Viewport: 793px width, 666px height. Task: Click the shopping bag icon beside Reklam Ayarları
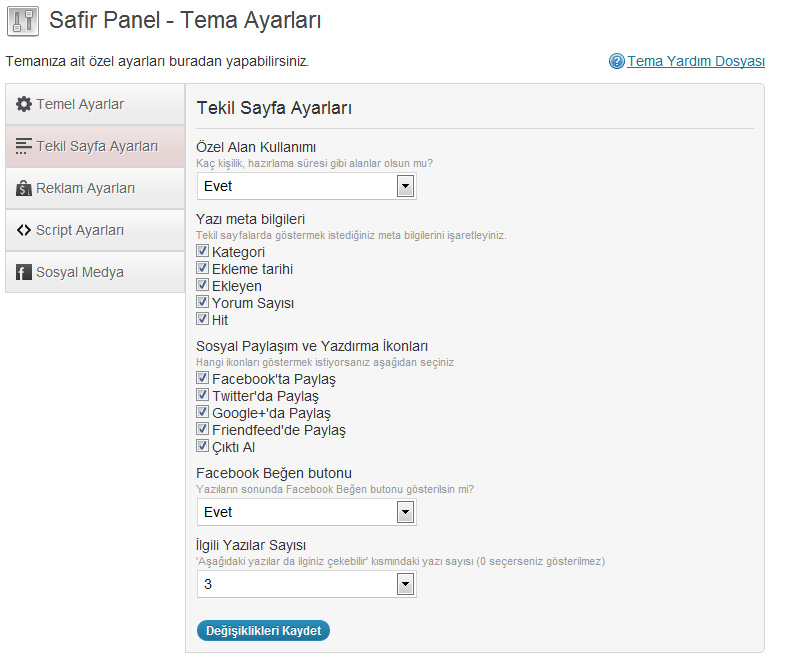24,188
